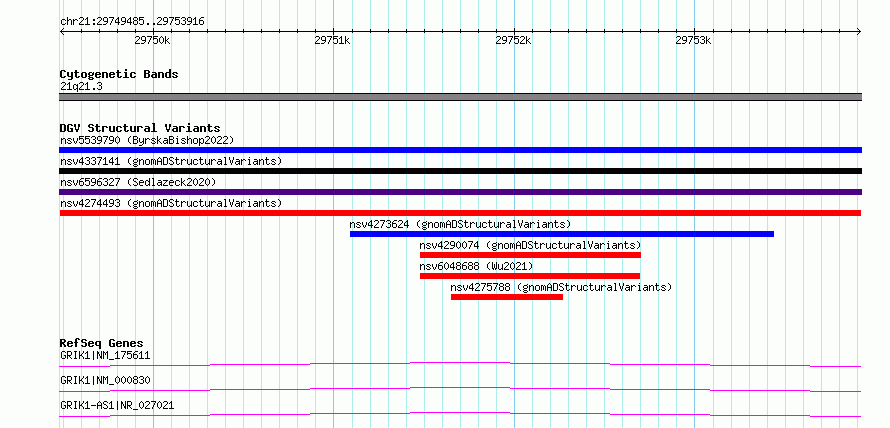Click the blue nsv5539790 variant bar
Screen dimensions: 890x428
tap(460, 150)
